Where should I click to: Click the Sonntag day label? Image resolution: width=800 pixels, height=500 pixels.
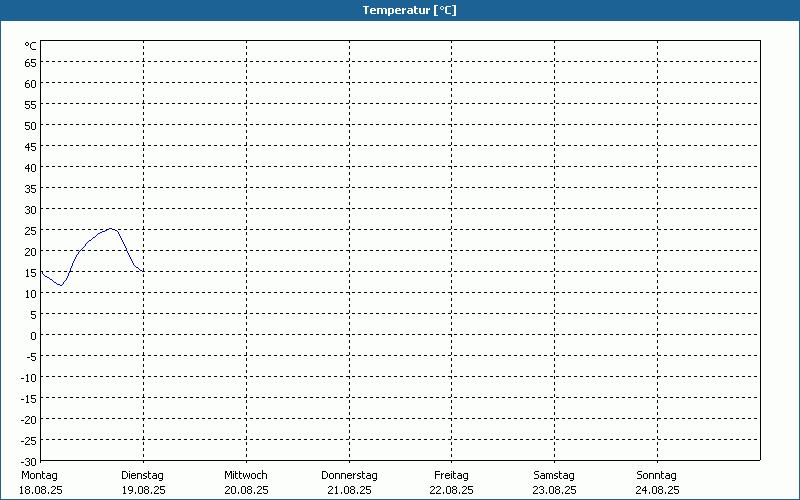click(657, 476)
